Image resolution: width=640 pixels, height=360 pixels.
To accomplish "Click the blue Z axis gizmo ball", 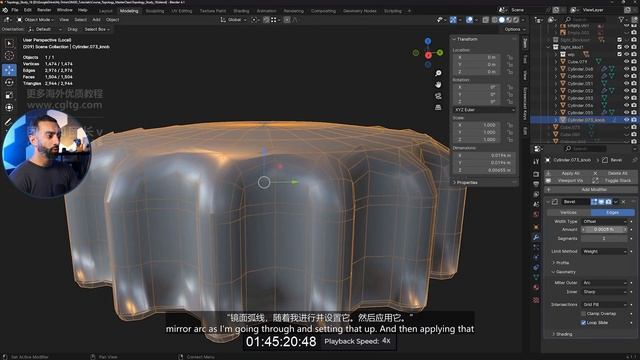I will (x=428, y=41).
